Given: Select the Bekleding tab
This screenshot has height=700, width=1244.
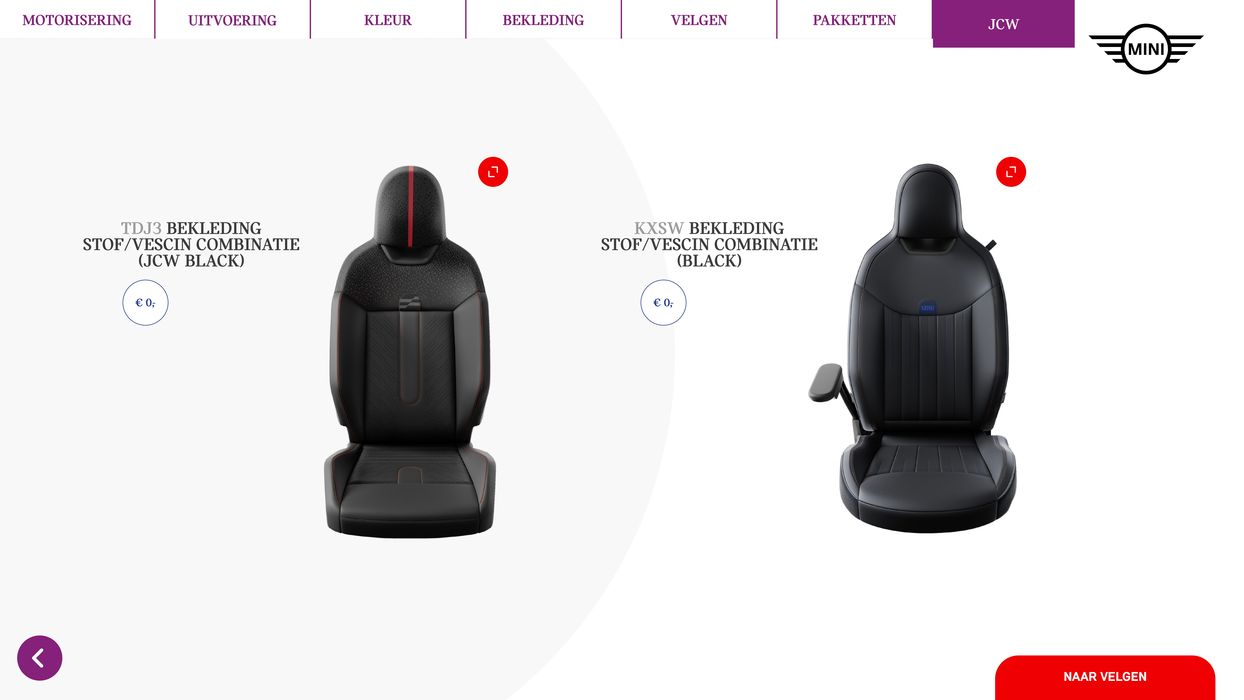Looking at the screenshot, I should tap(543, 20).
